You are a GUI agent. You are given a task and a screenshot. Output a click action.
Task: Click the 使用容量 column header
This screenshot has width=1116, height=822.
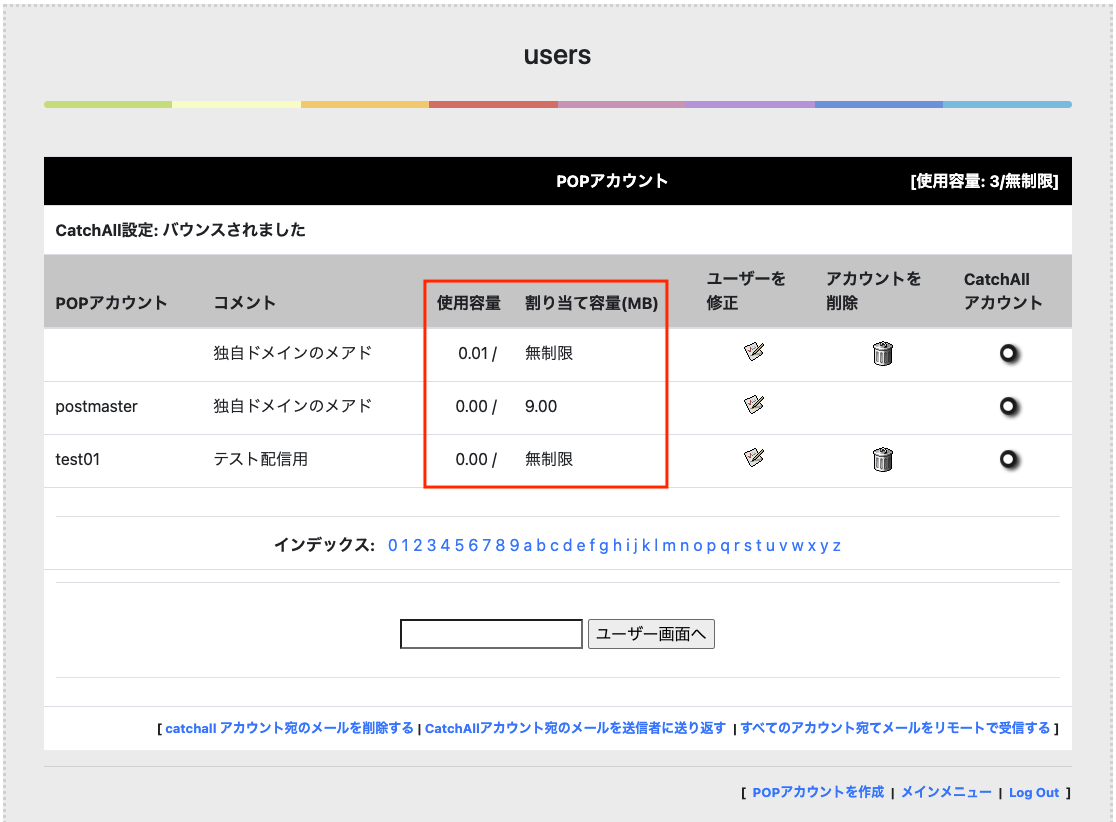tap(468, 303)
